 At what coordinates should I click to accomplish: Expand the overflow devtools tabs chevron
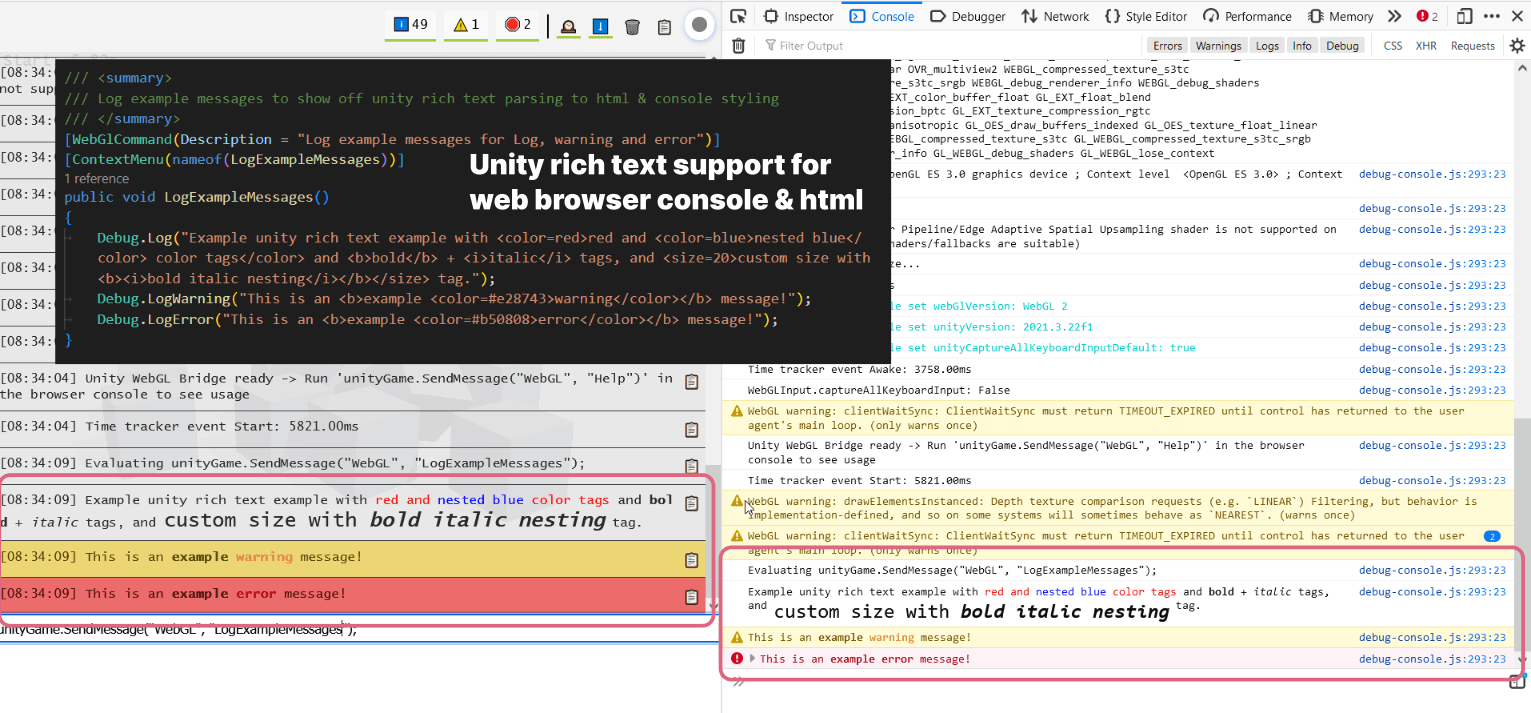pyautogui.click(x=1394, y=16)
